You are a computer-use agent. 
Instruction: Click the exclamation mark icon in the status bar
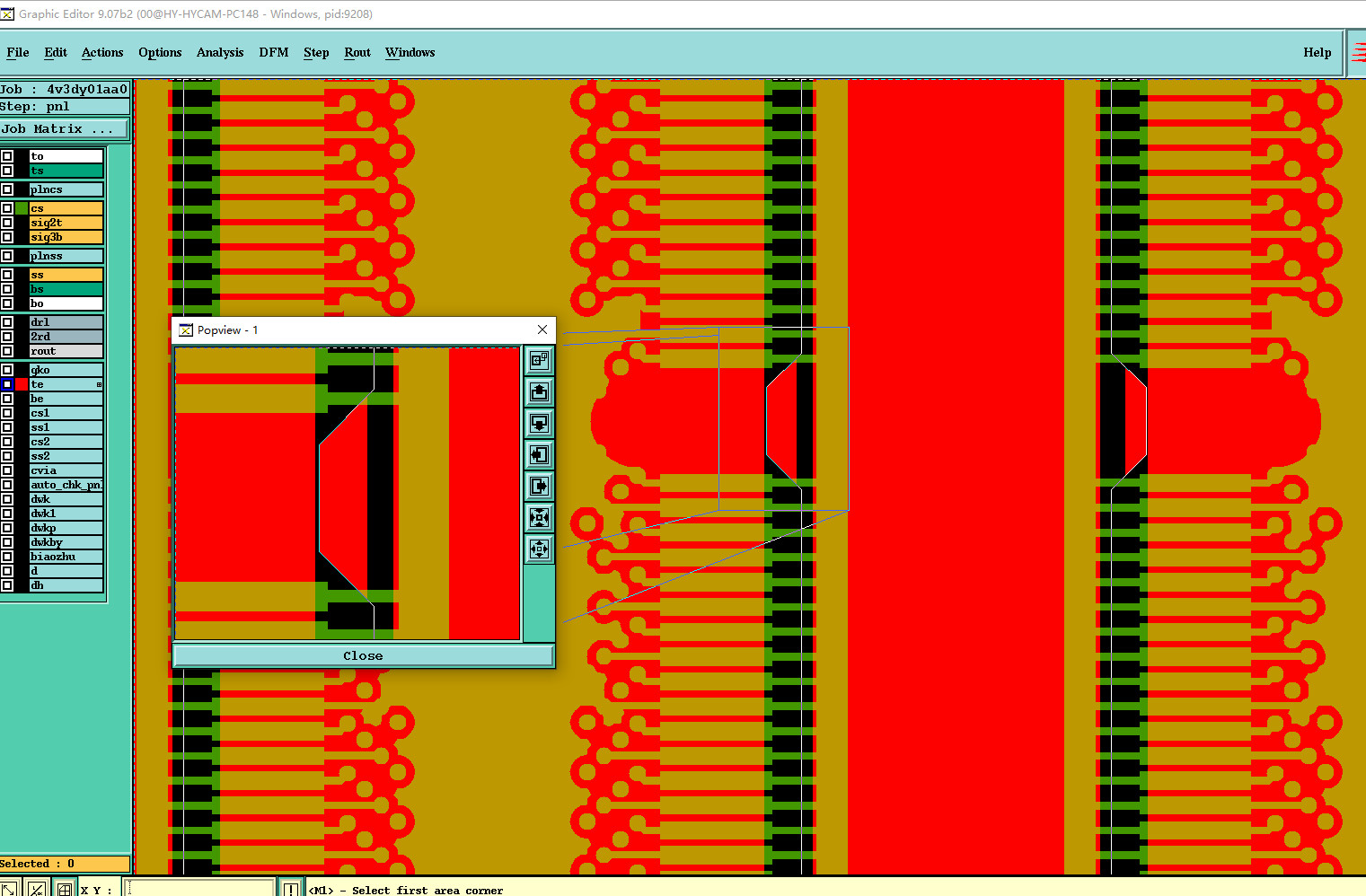point(292,889)
